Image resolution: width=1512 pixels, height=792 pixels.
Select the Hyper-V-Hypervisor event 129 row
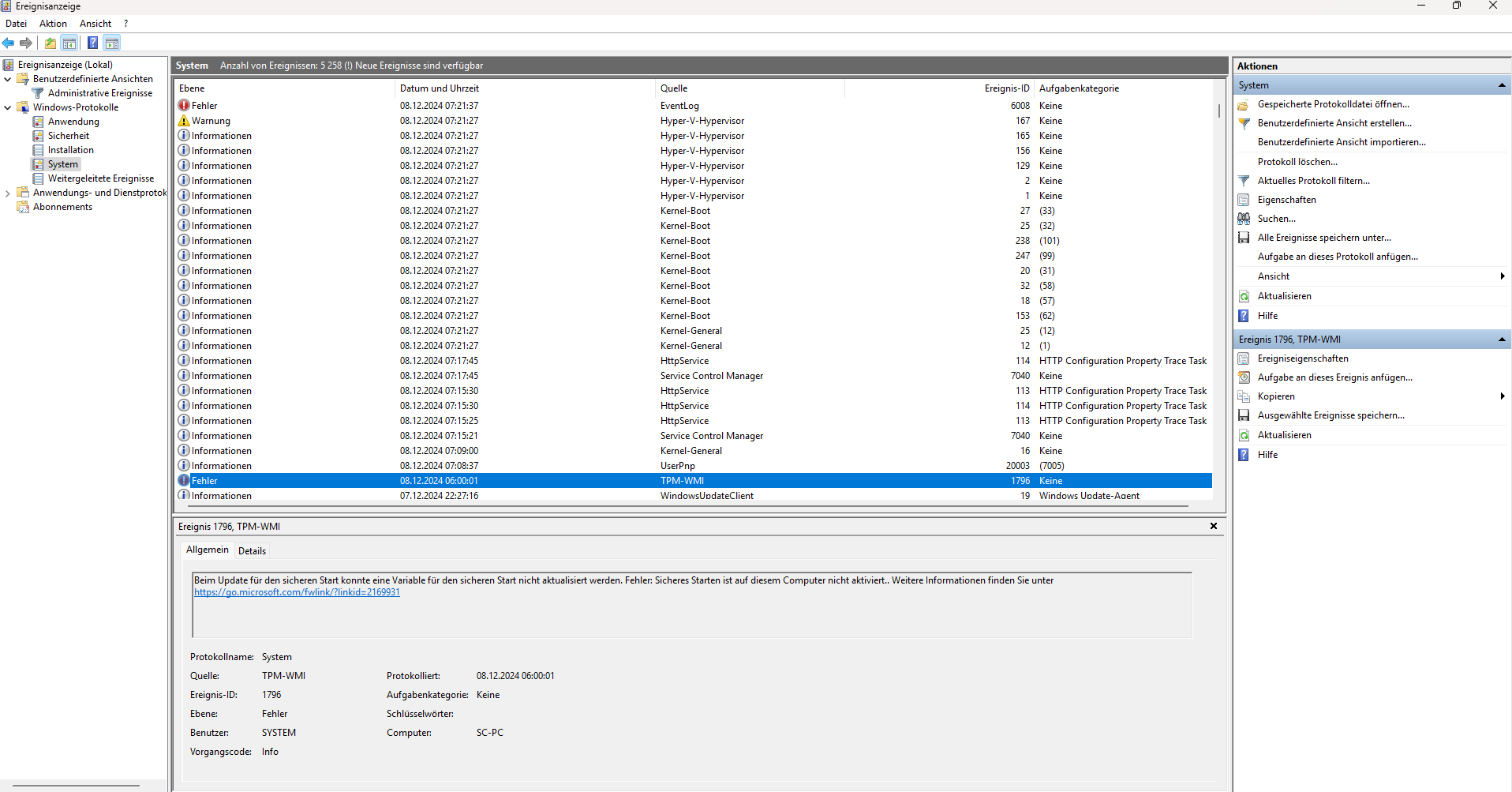694,166
